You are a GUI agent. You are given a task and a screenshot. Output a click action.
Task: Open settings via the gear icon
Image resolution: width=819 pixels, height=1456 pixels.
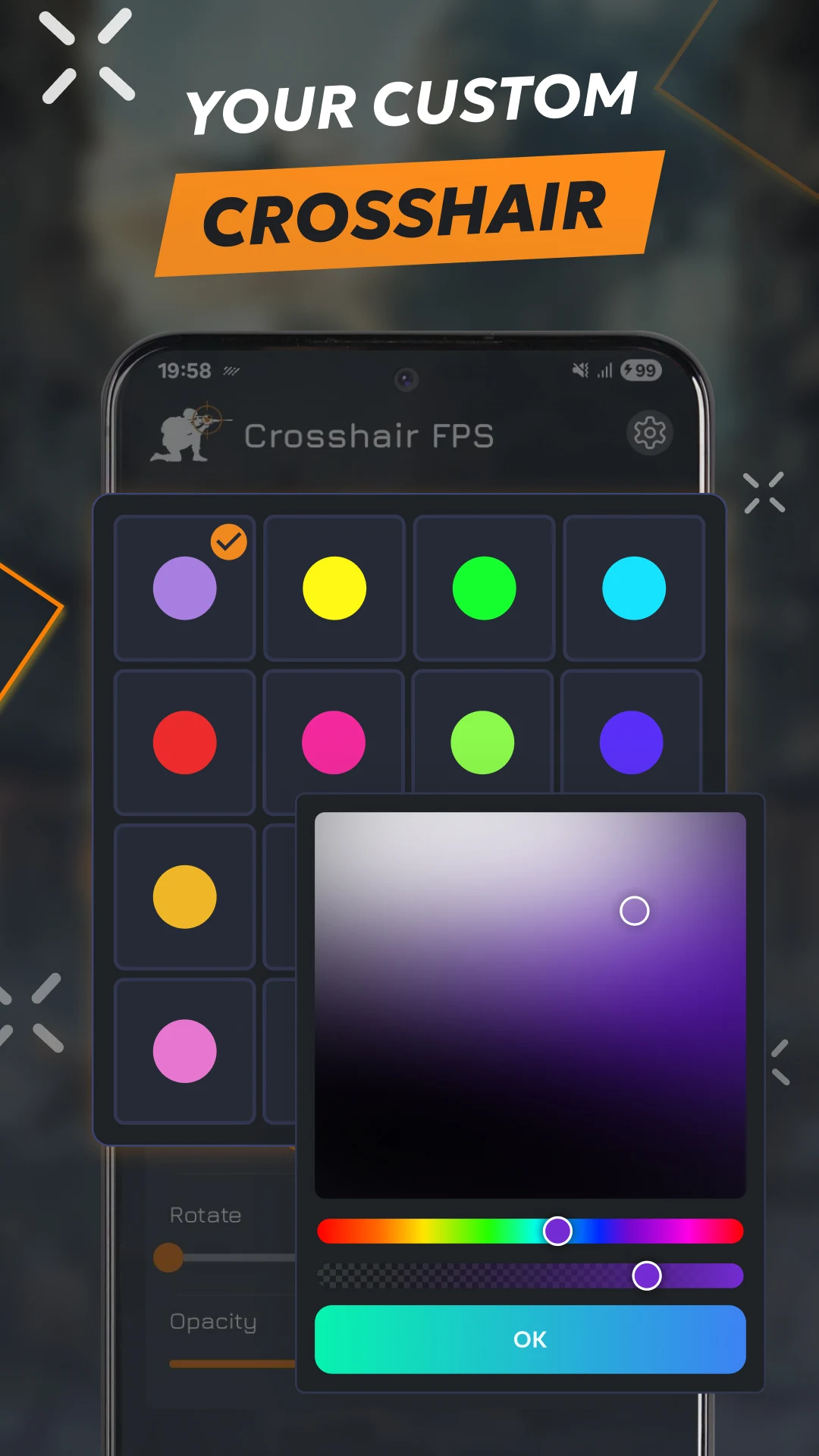pos(650,433)
